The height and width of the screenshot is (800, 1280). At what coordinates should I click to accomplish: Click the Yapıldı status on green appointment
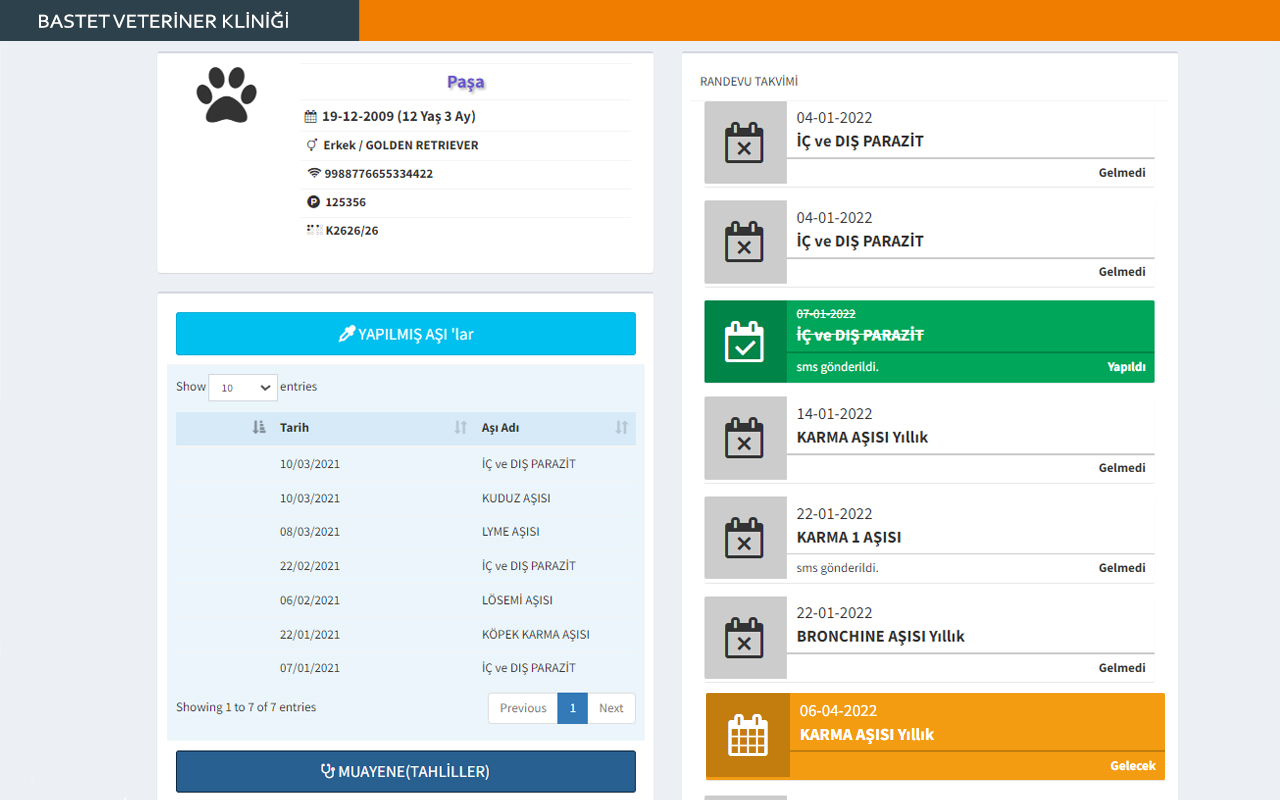coord(1126,367)
